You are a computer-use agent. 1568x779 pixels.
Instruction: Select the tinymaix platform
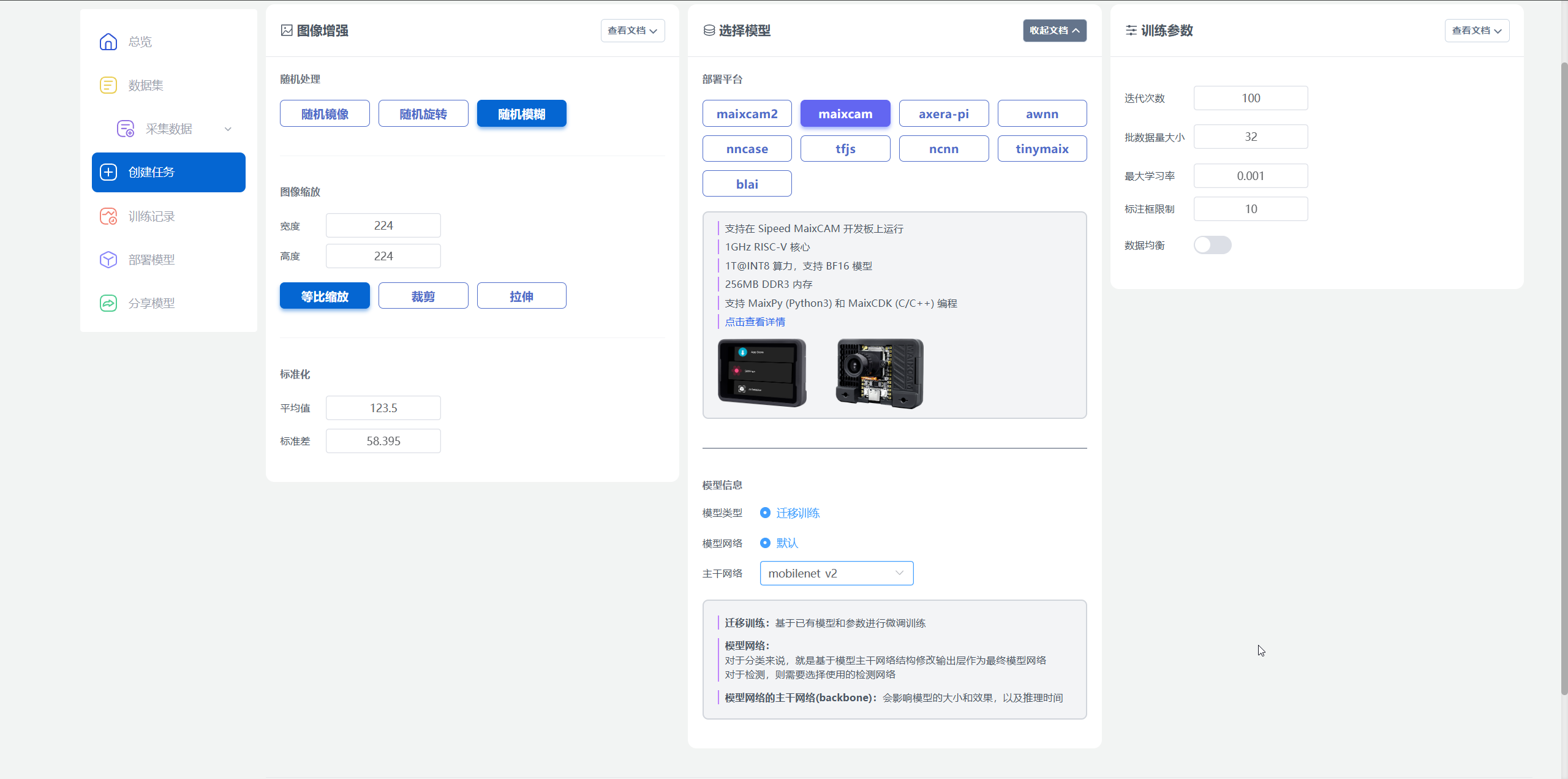tap(1042, 149)
